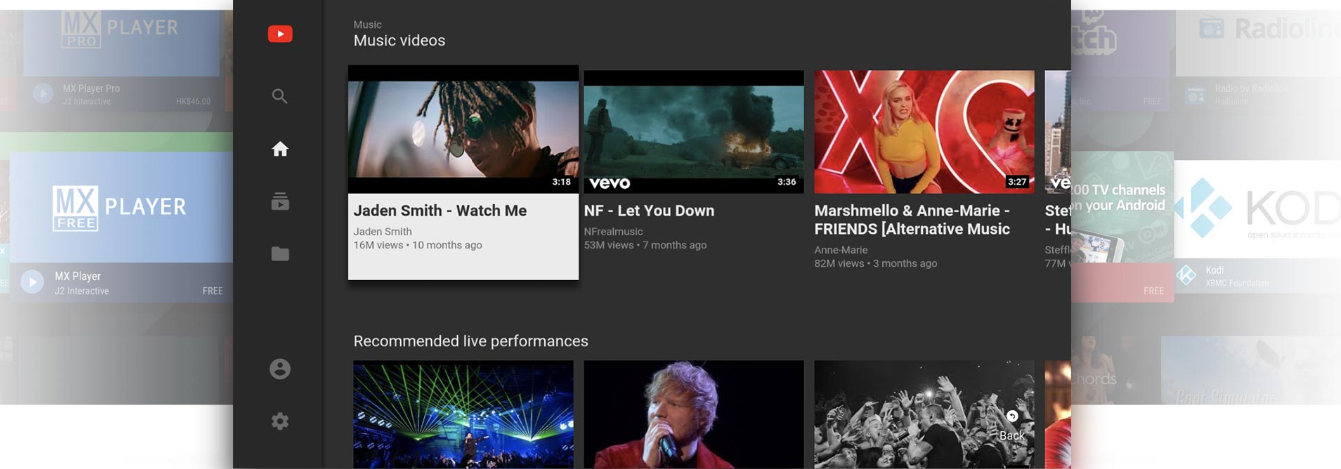This screenshot has height=469, width=1341.
Task: Open the MX Player Free app tile
Action: coord(120,227)
